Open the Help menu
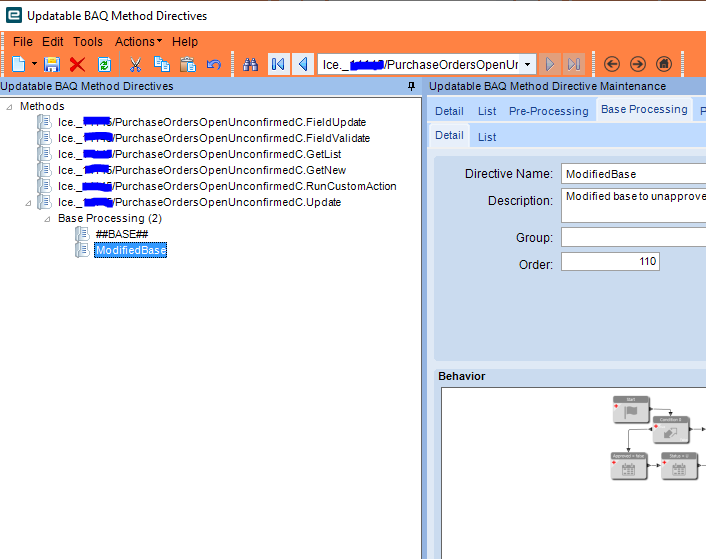The width and height of the screenshot is (706, 559). (185, 42)
